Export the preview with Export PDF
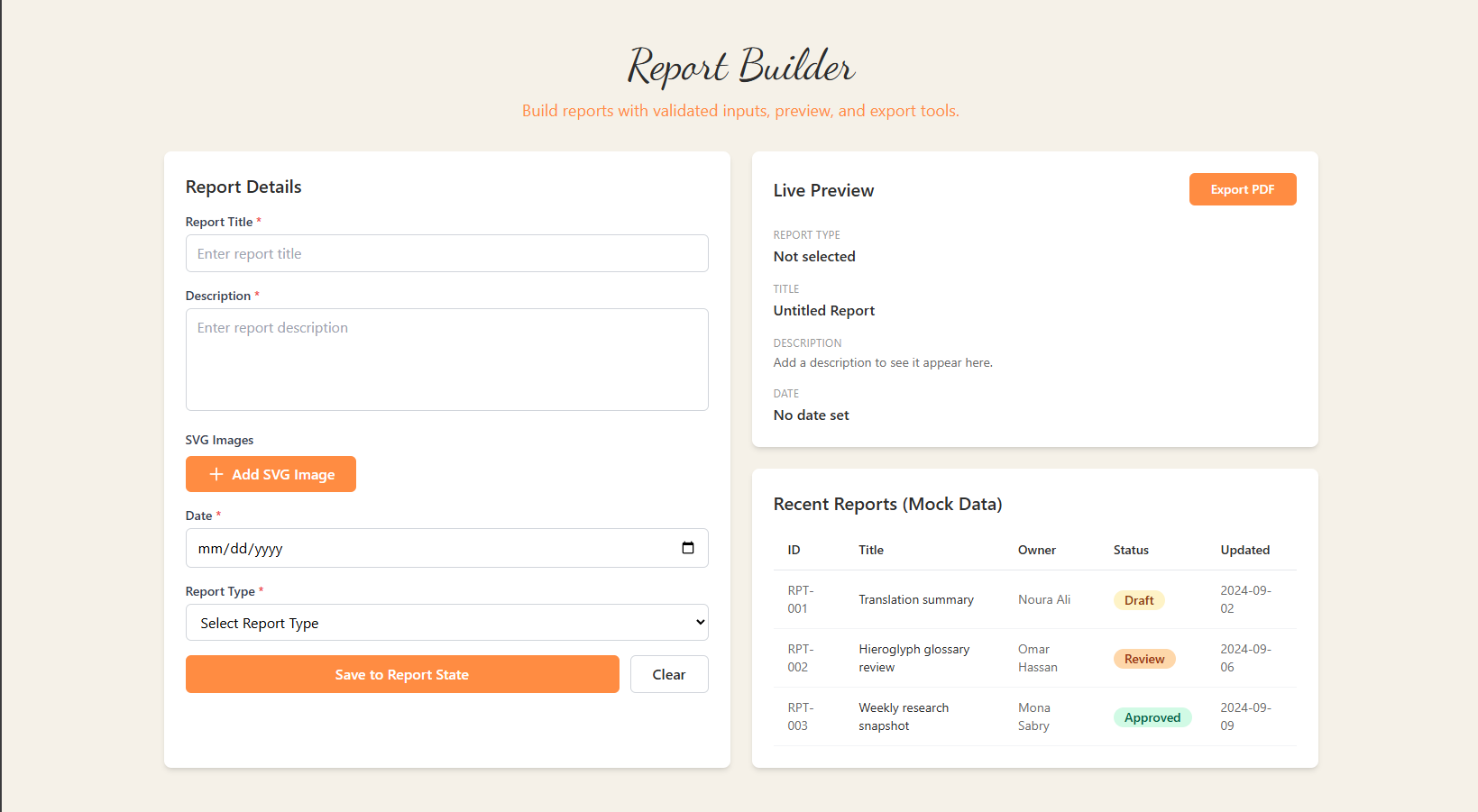1478x812 pixels. pyautogui.click(x=1243, y=189)
